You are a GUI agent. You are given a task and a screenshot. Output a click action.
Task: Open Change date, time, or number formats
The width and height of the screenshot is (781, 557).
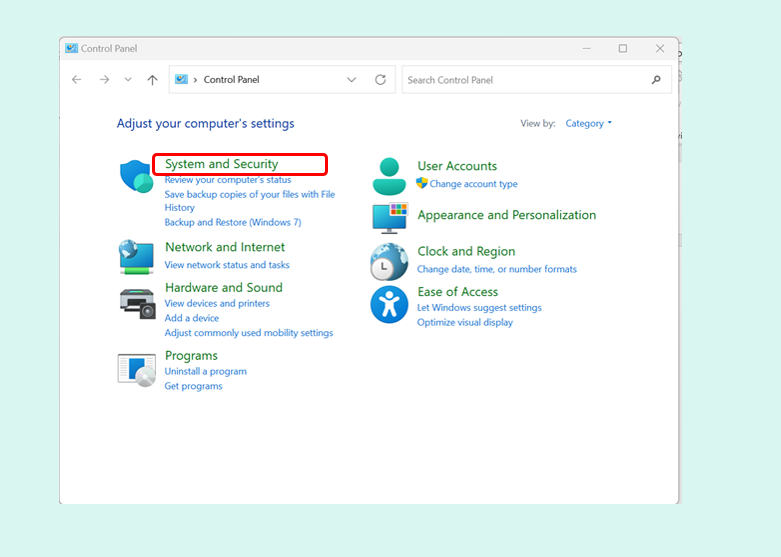497,269
